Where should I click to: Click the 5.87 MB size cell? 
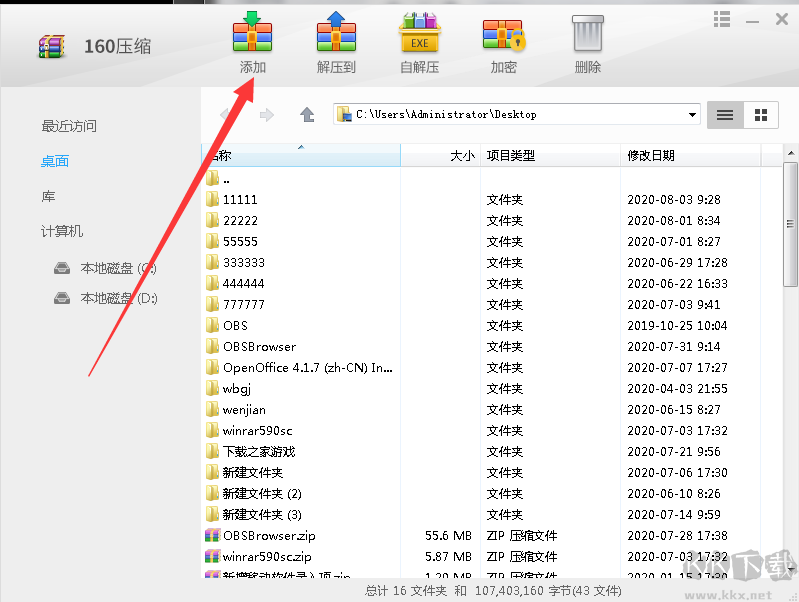tap(448, 557)
